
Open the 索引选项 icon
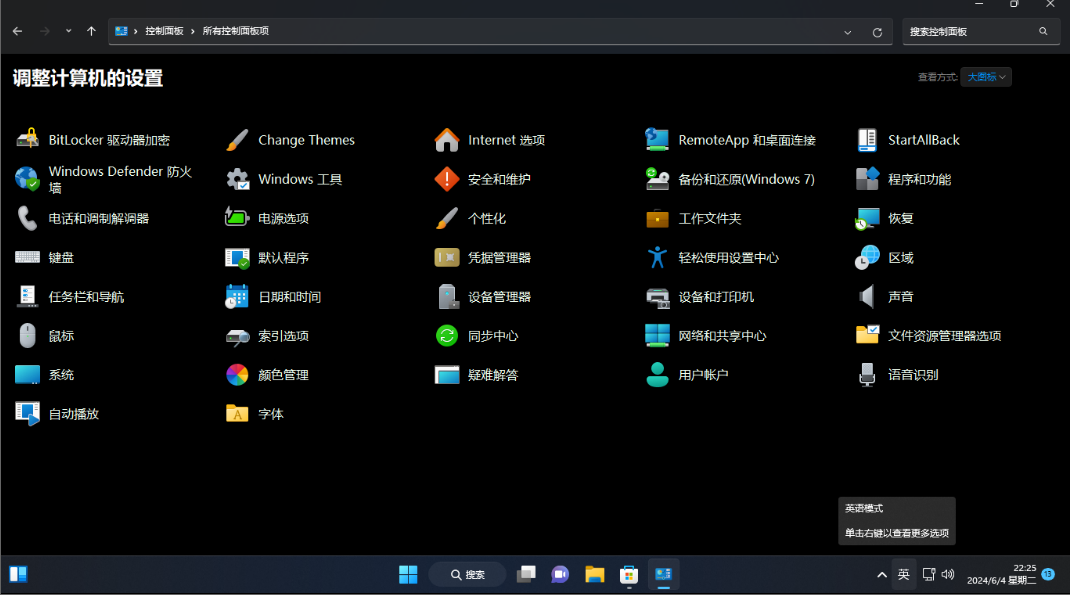[237, 336]
